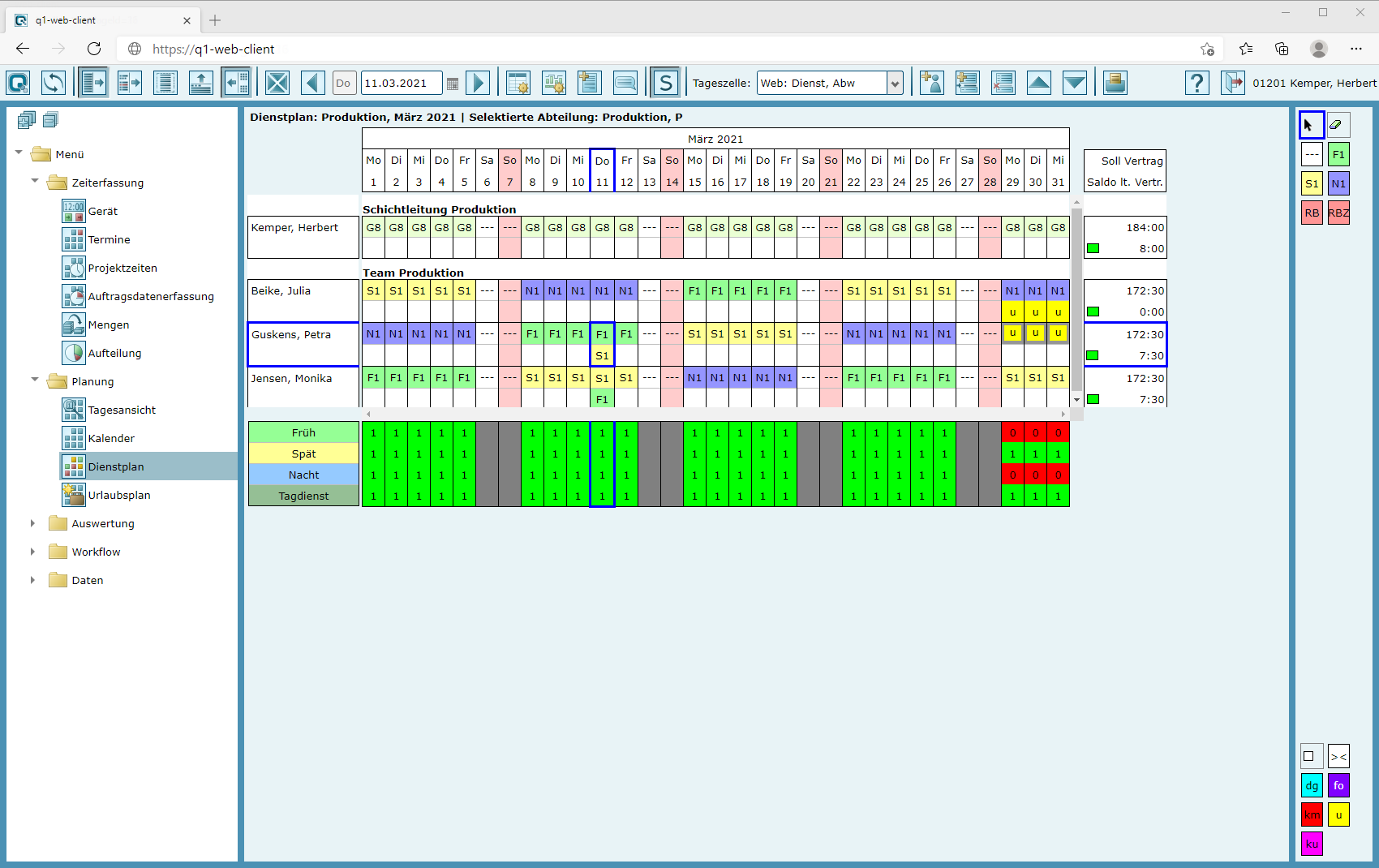Select the eraser tool in palette

(x=1338, y=125)
